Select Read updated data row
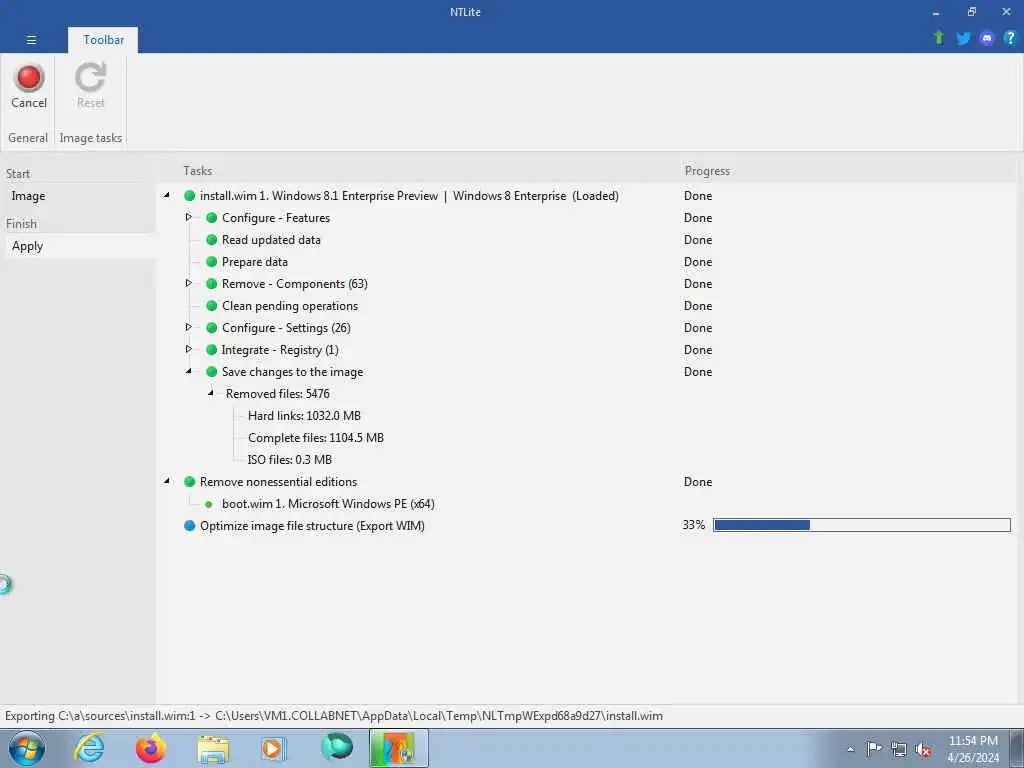The height and width of the screenshot is (768, 1024). [271, 240]
